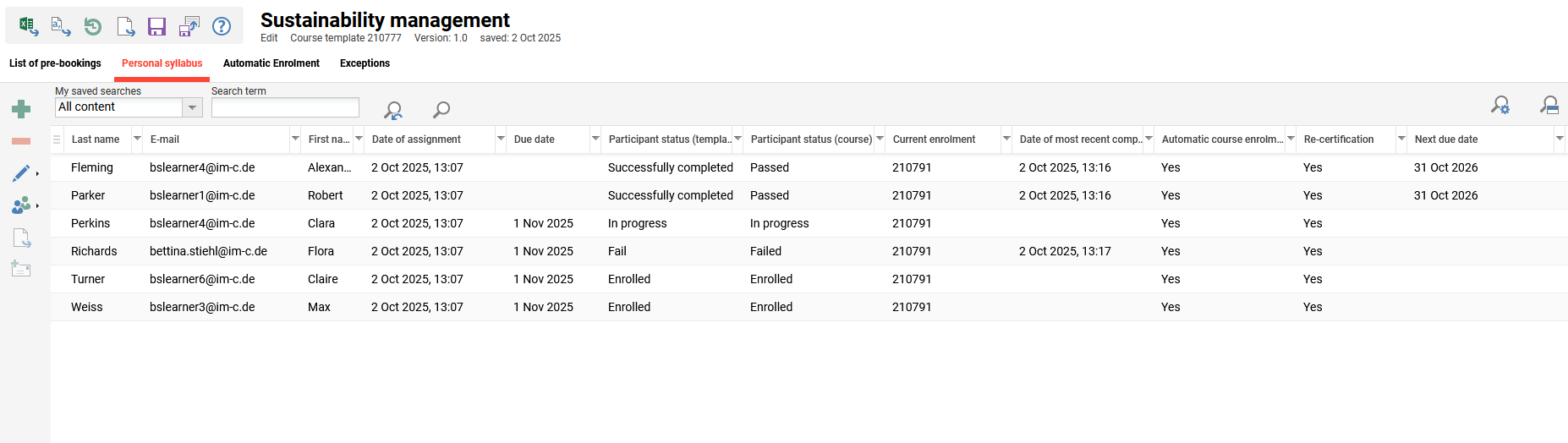Open the Automatic Enrolment tab
The height and width of the screenshot is (443, 1568).
coord(271,63)
